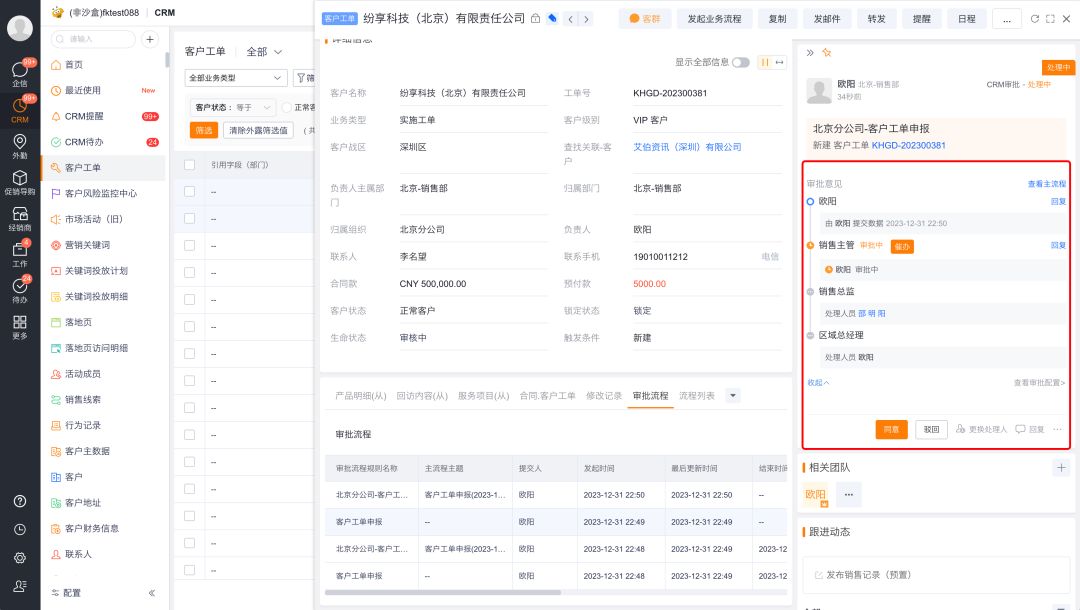Screen dimensions: 1080x610
Task: Open 客户风险监控中心 in the navigation menu
Action: [100, 193]
